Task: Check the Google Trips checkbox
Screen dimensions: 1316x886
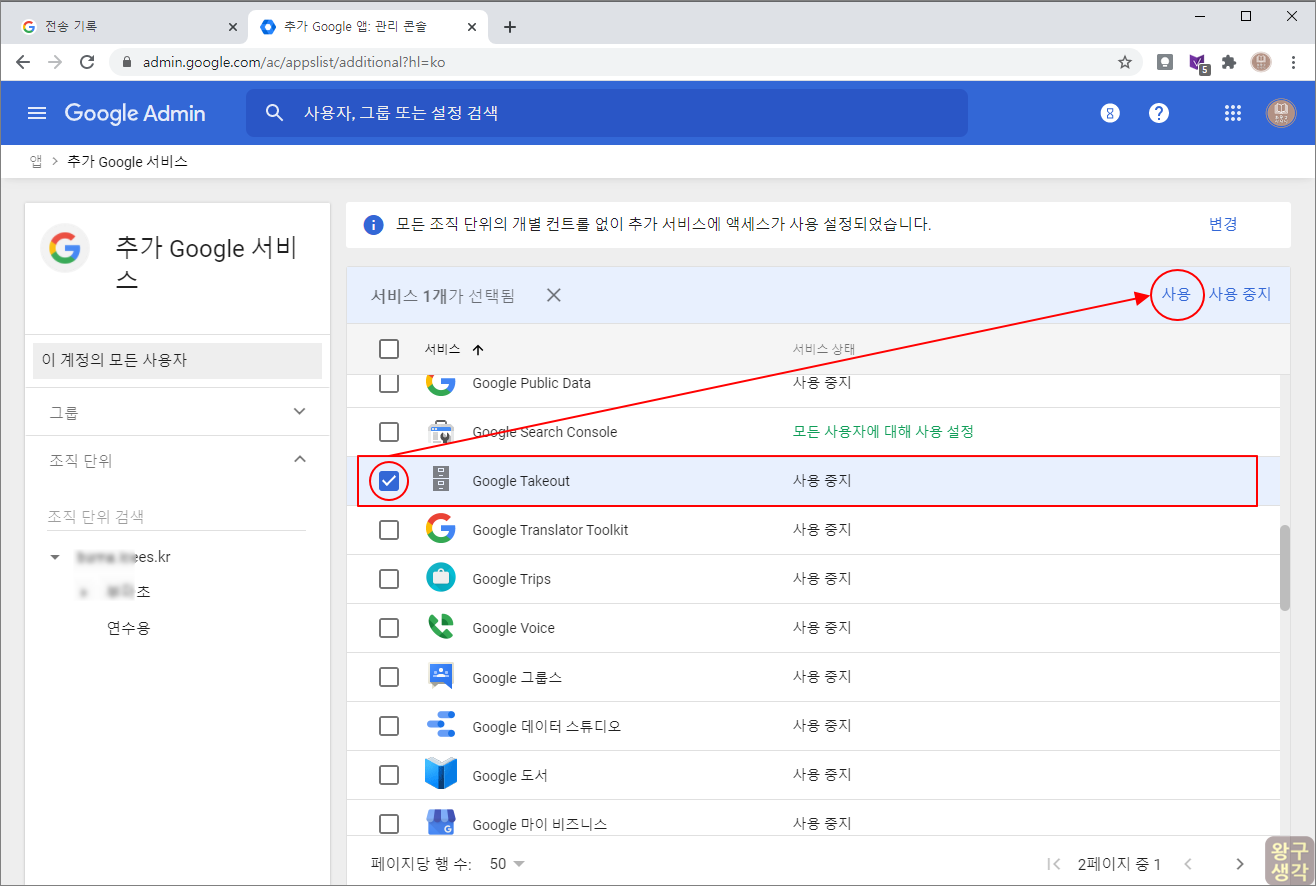Action: (389, 579)
